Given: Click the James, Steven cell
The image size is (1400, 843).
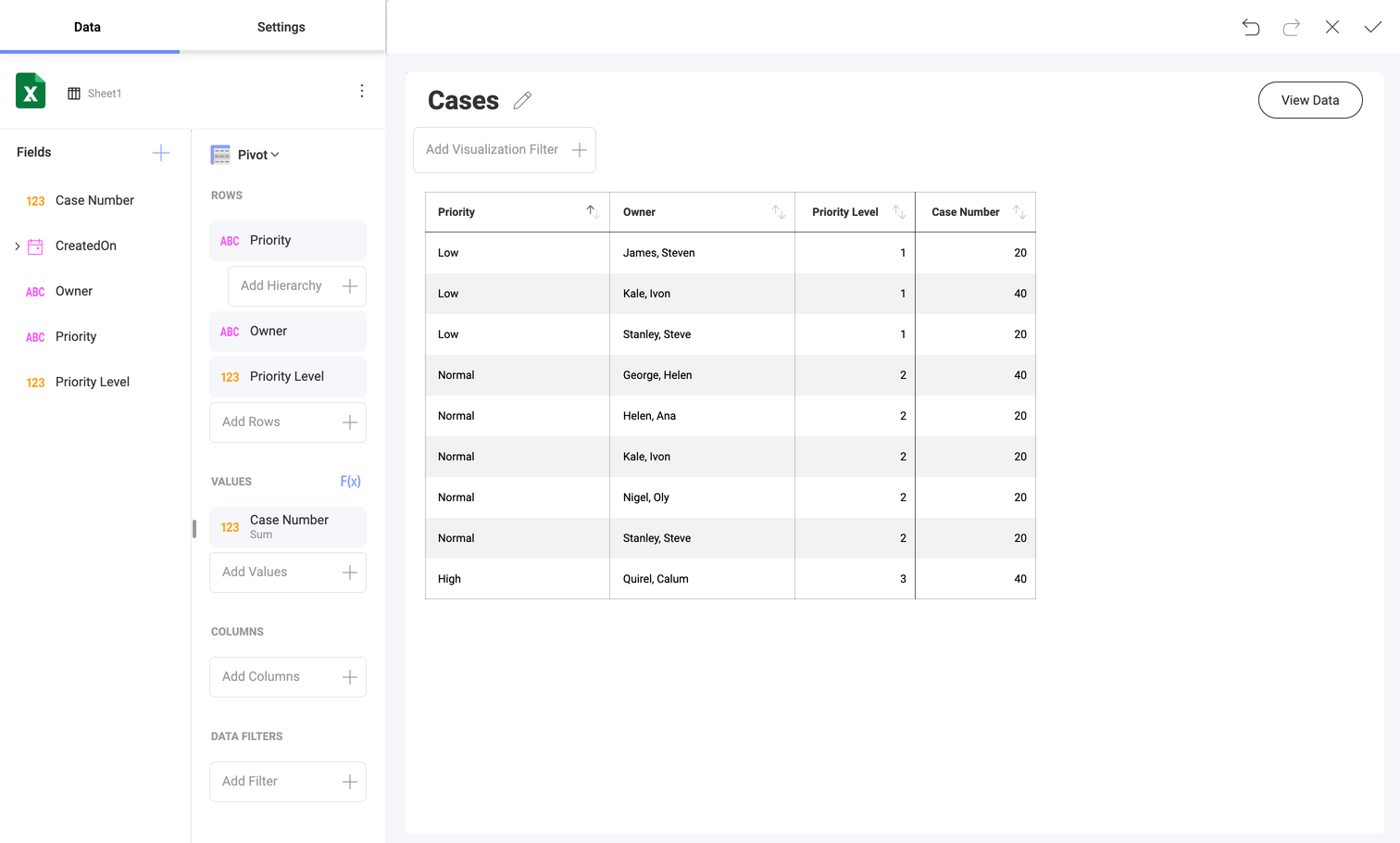Looking at the screenshot, I should pos(703,253).
